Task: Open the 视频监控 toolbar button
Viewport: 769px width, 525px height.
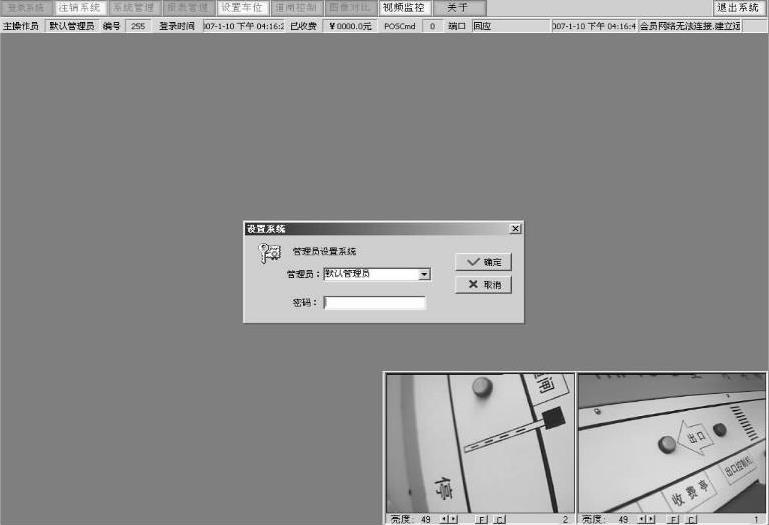Action: click(404, 8)
